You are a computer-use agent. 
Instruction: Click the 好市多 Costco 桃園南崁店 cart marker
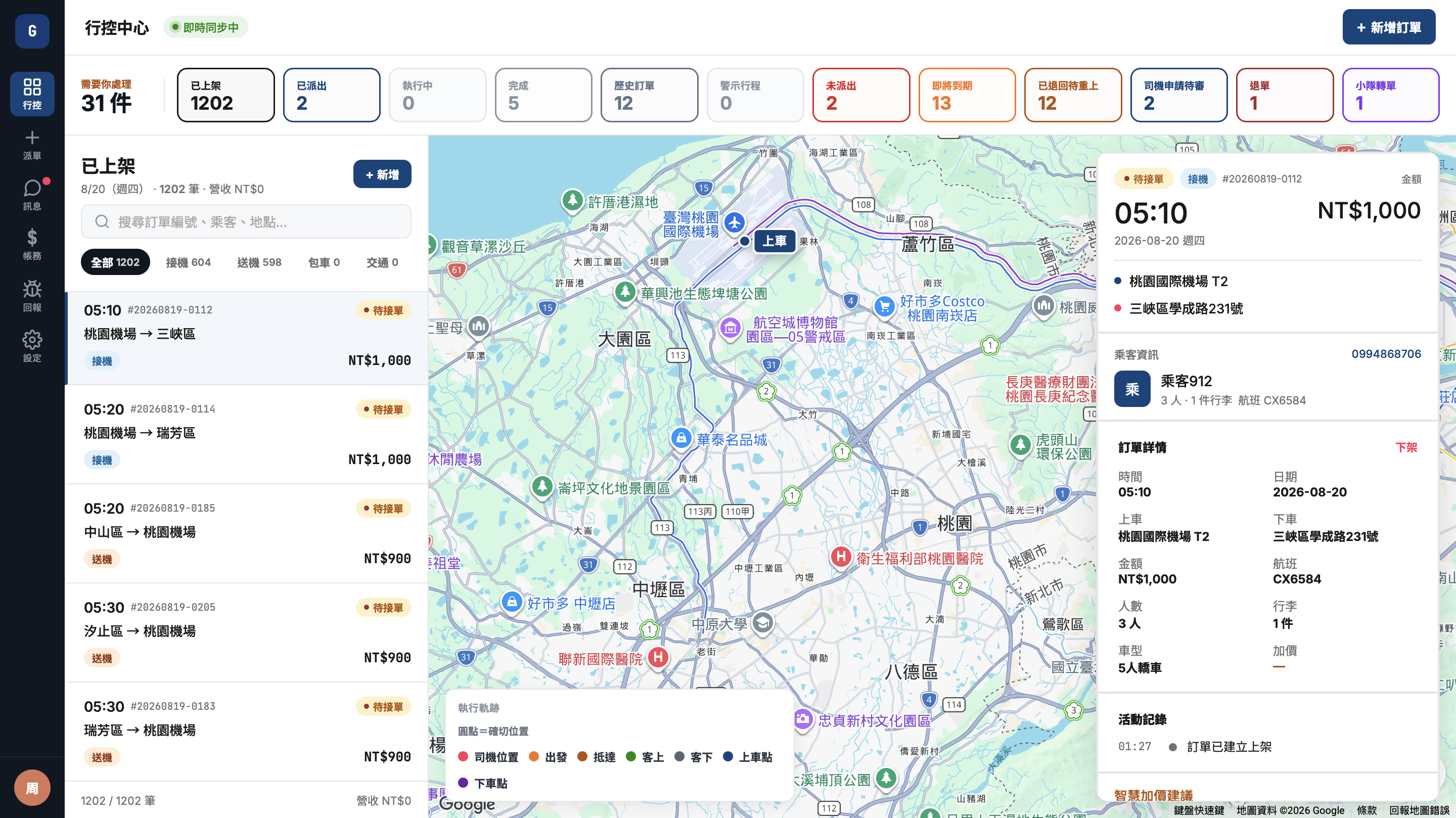coord(885,307)
